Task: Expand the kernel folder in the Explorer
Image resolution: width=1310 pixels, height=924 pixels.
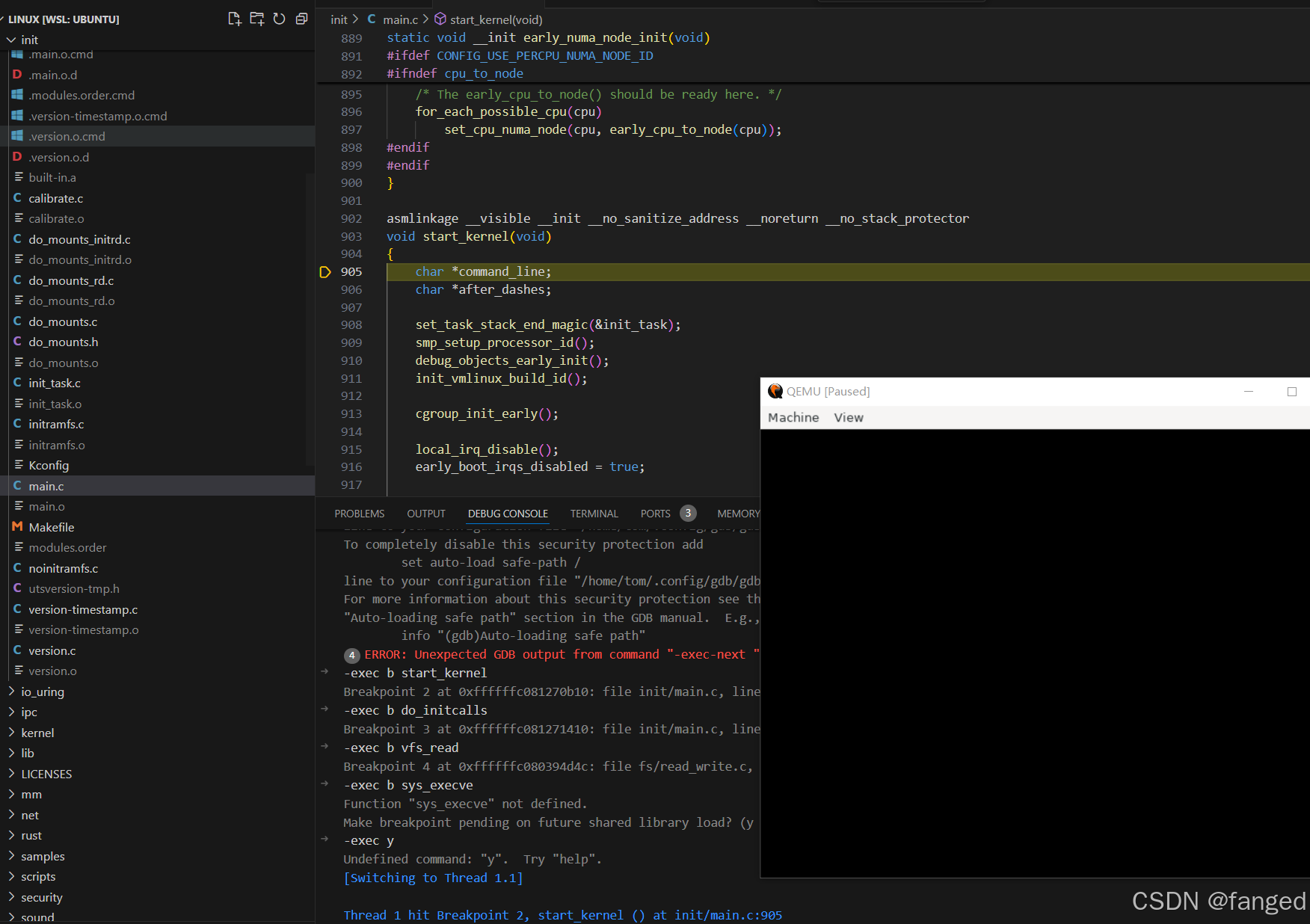Action: point(37,733)
